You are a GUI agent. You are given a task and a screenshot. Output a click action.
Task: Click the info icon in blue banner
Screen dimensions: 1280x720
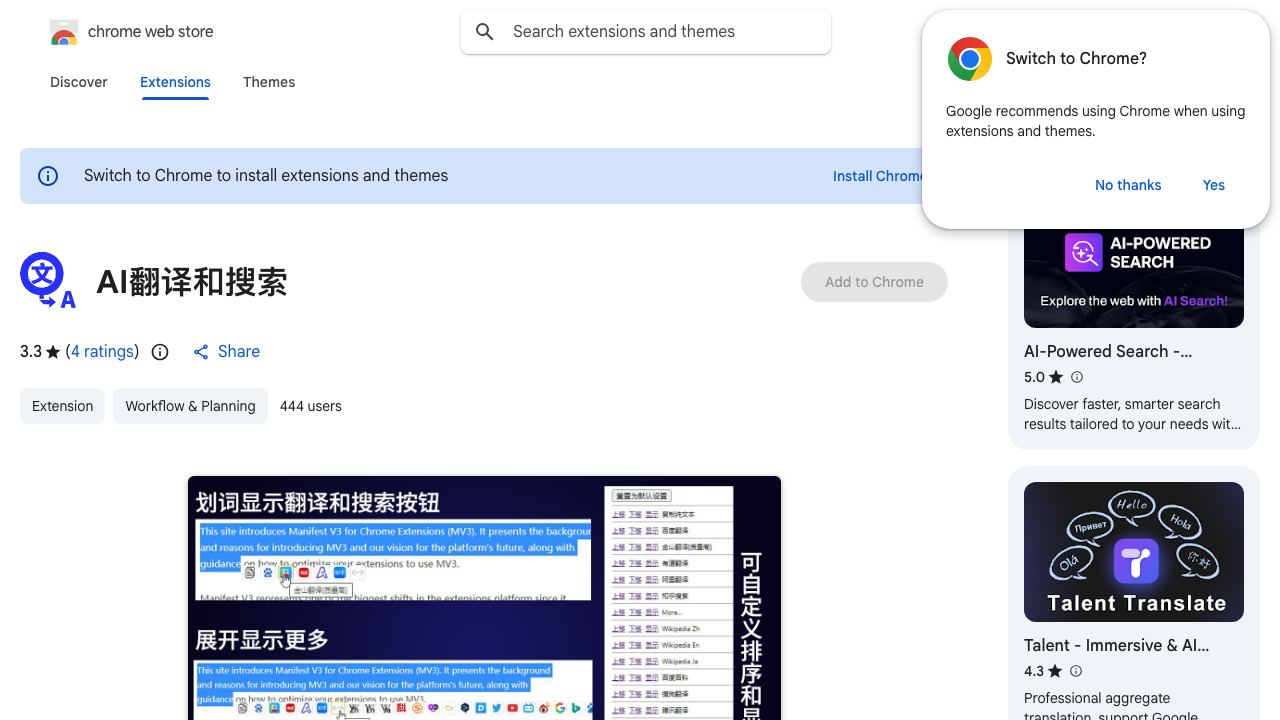pos(48,176)
